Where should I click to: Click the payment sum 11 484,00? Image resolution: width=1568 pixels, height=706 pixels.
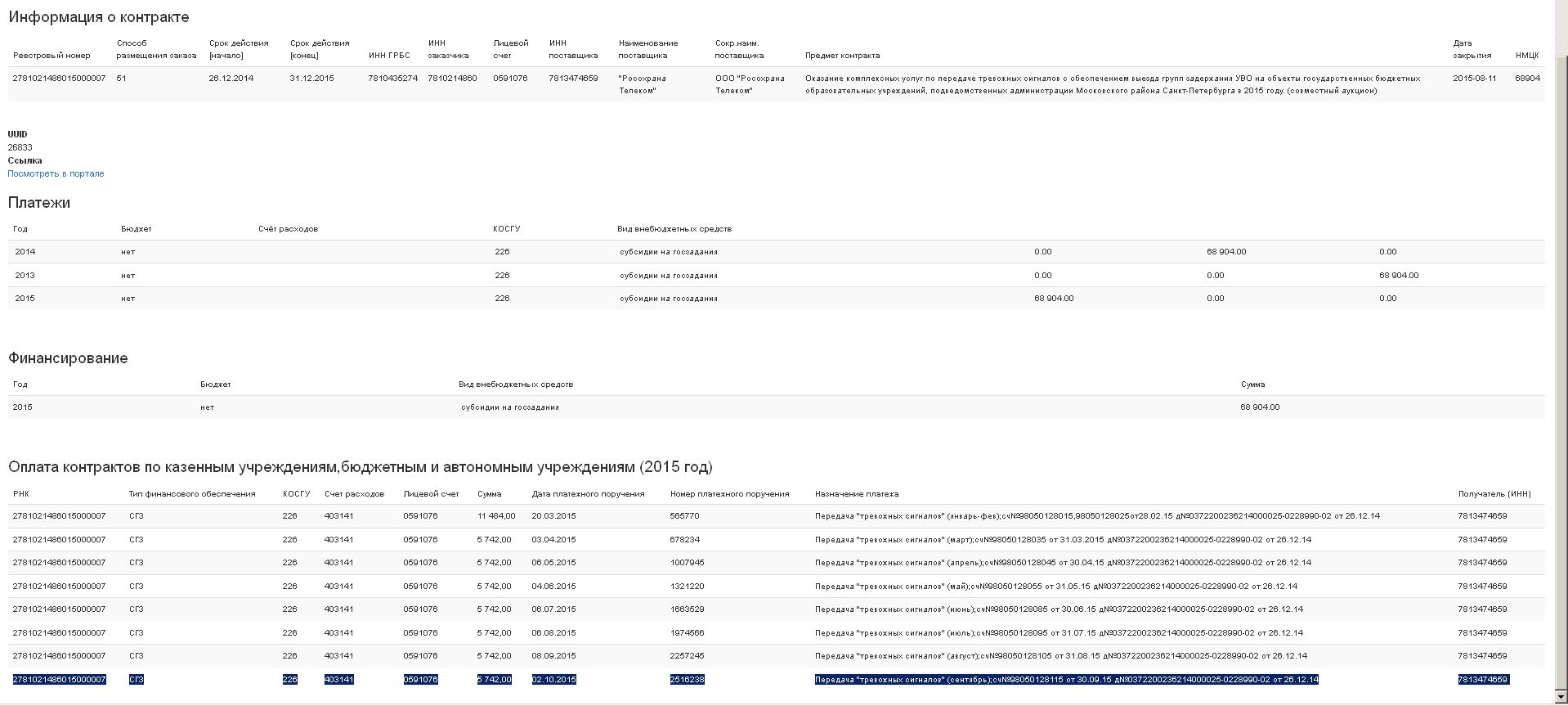click(495, 516)
